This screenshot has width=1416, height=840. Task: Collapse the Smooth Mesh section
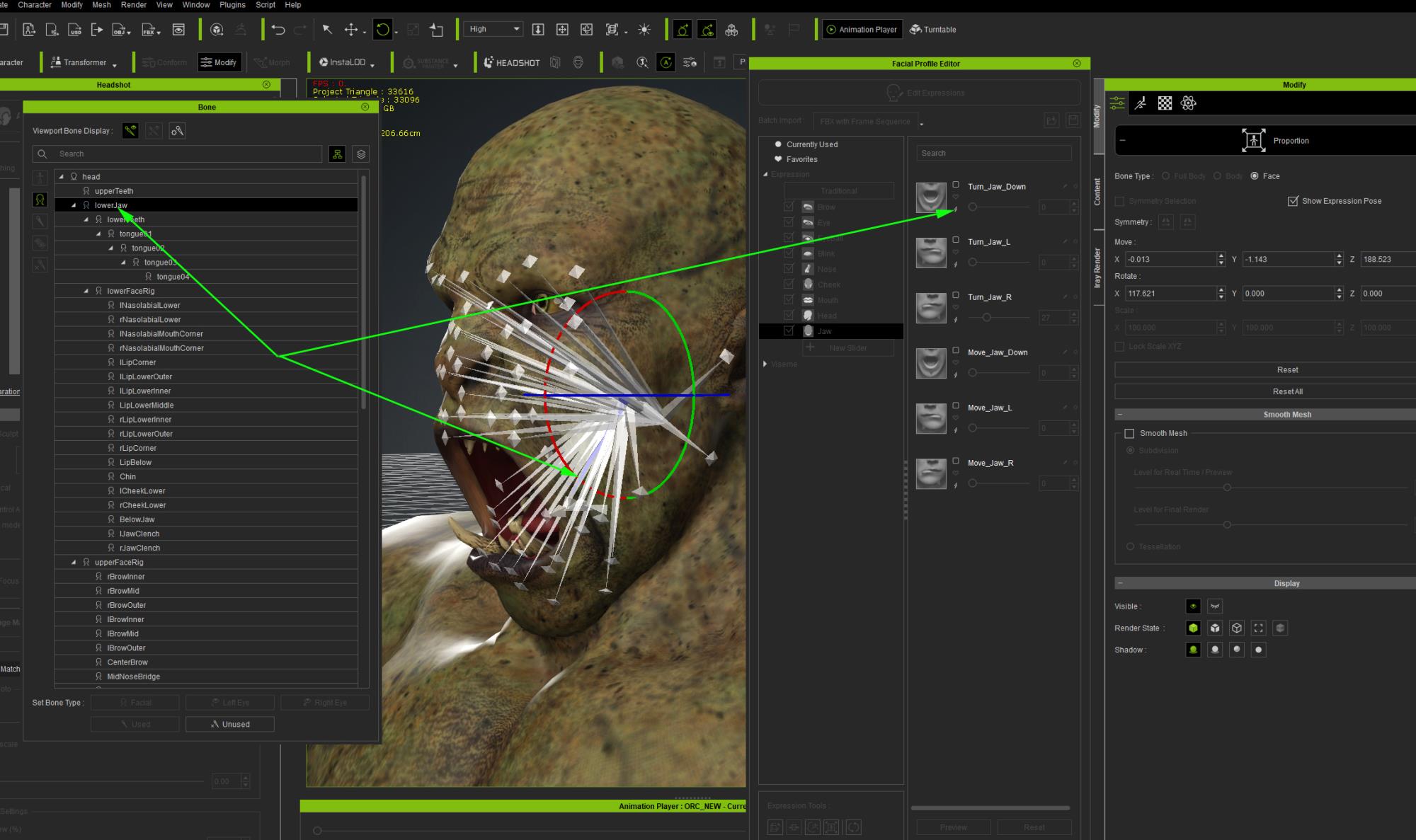[1120, 415]
